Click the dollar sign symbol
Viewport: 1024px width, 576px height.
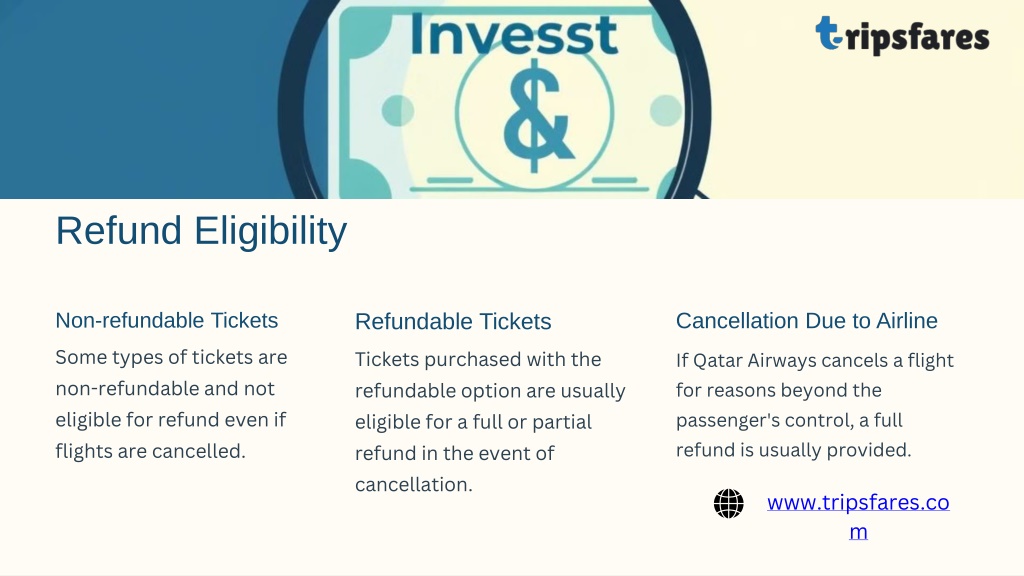(537, 115)
